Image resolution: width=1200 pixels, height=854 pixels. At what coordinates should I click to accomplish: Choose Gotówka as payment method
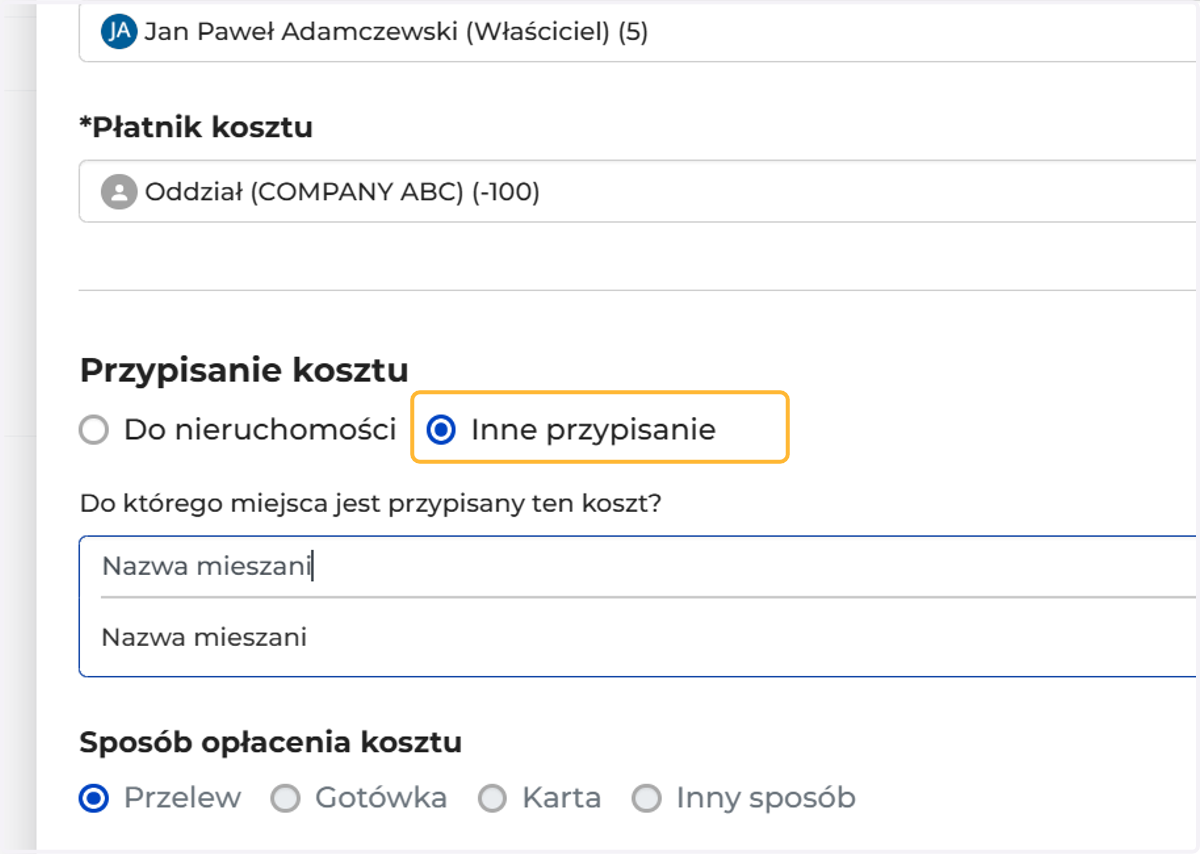pyautogui.click(x=286, y=798)
